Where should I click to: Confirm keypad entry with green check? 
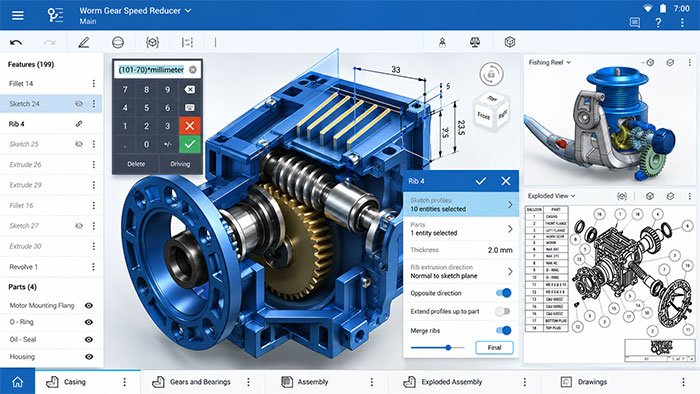[189, 144]
